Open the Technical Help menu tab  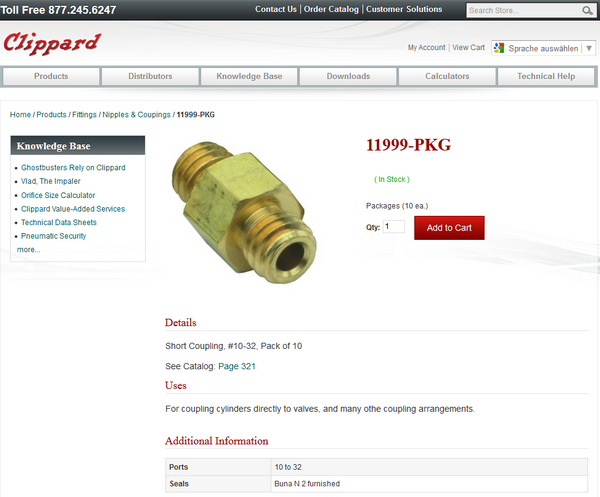tap(546, 76)
